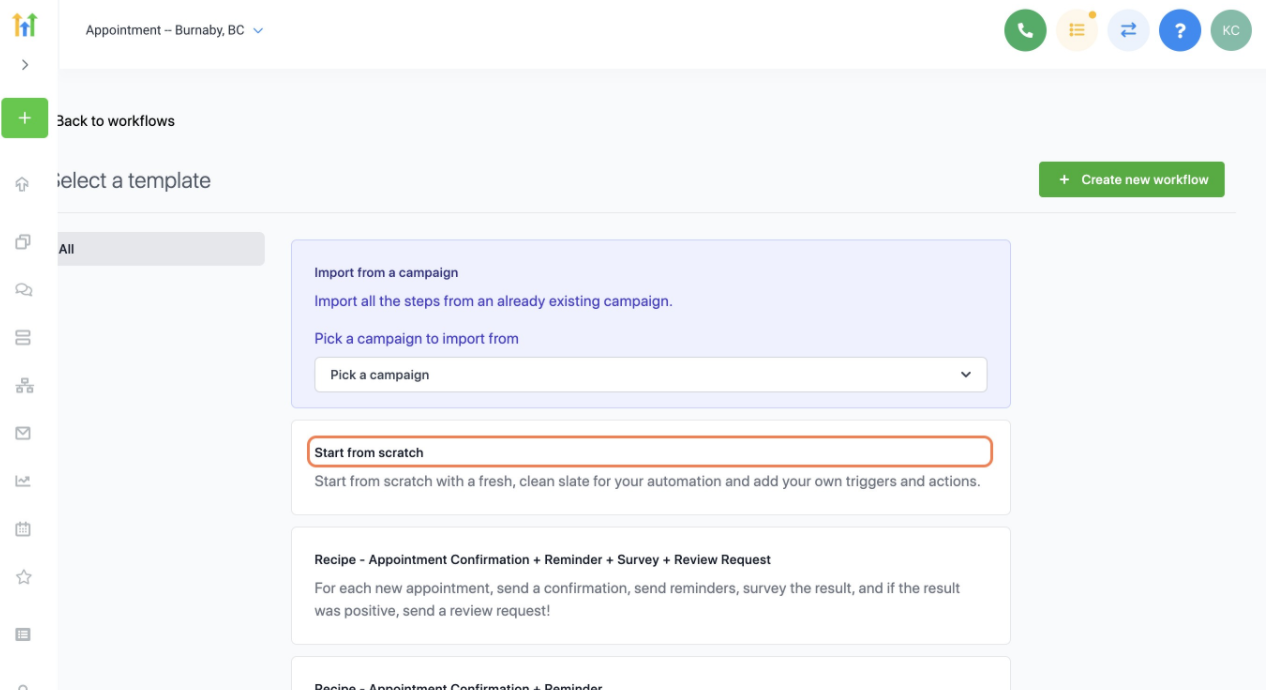Click the blue switch-accounts arrows icon
This screenshot has height=690, width=1266.
point(1128,30)
